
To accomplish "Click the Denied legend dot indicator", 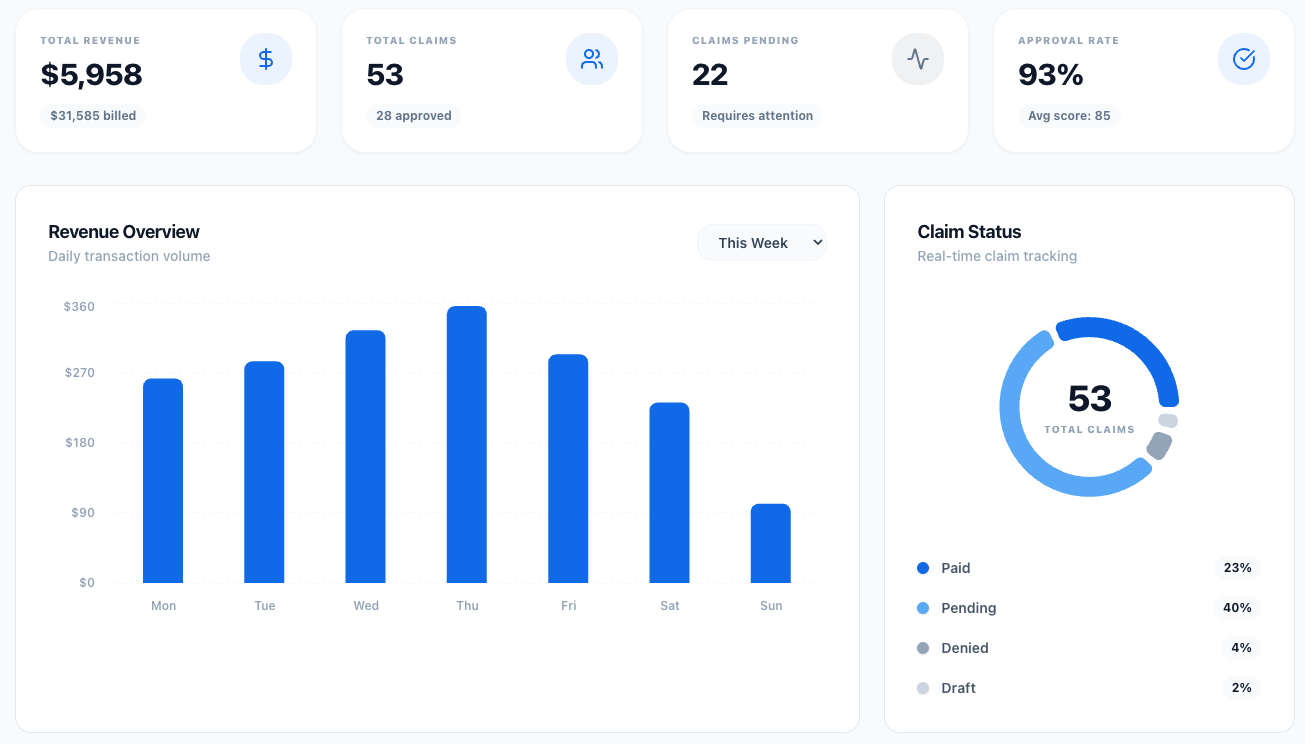I will click(923, 648).
